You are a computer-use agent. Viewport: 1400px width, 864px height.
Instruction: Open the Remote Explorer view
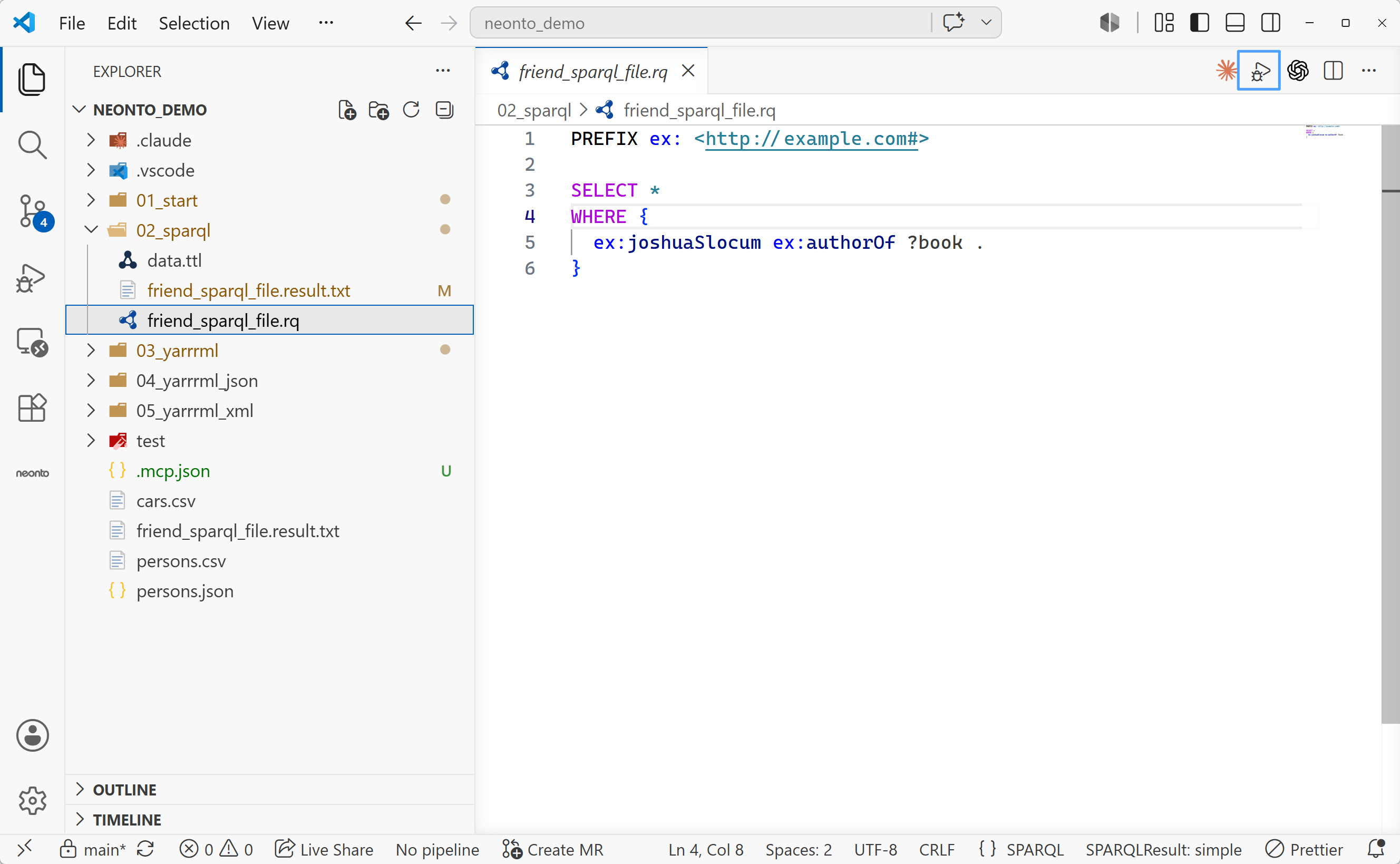32,342
